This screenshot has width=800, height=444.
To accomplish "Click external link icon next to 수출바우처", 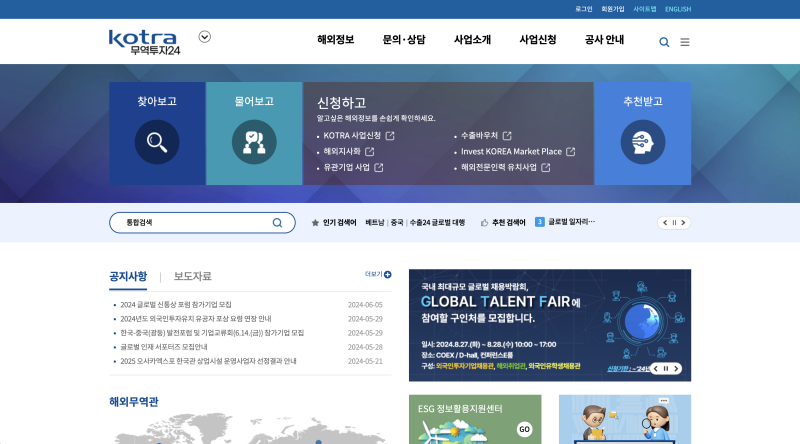I will tap(507, 136).
